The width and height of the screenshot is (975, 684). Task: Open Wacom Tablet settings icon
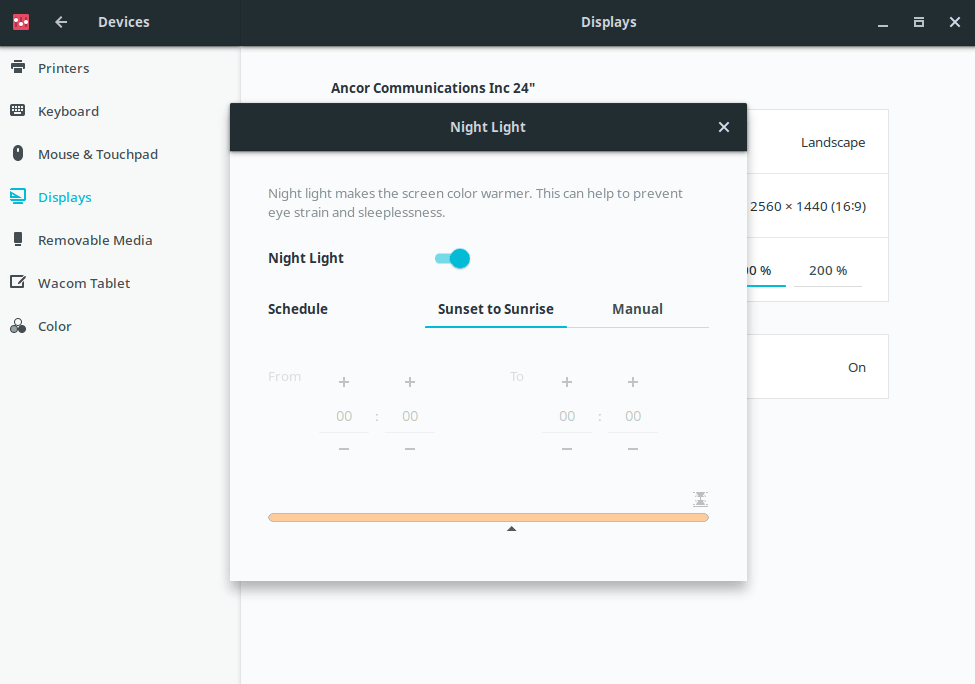coord(18,283)
